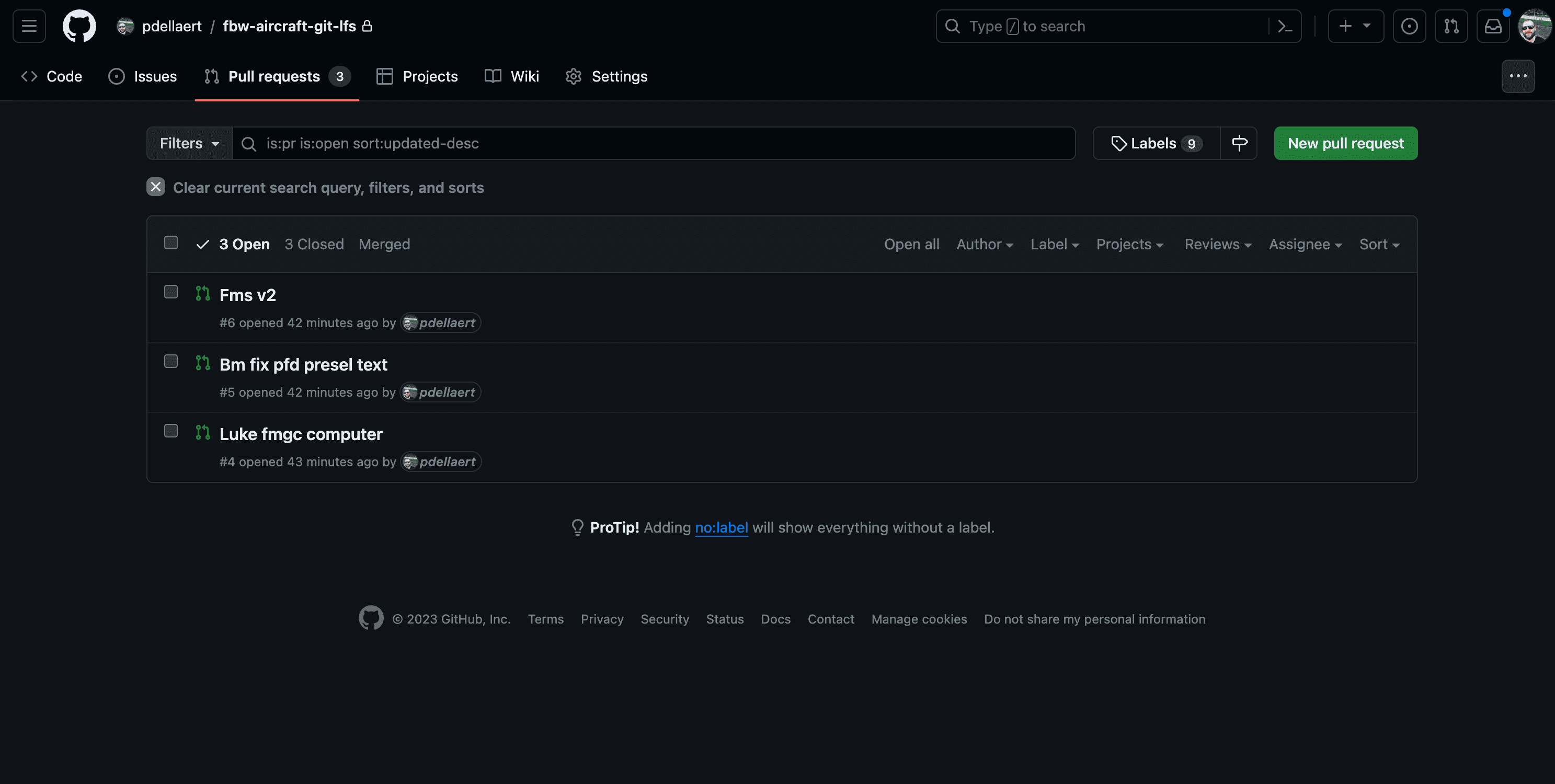The image size is (1555, 784).
Task: Open global pull requests icon in header
Action: click(1450, 26)
